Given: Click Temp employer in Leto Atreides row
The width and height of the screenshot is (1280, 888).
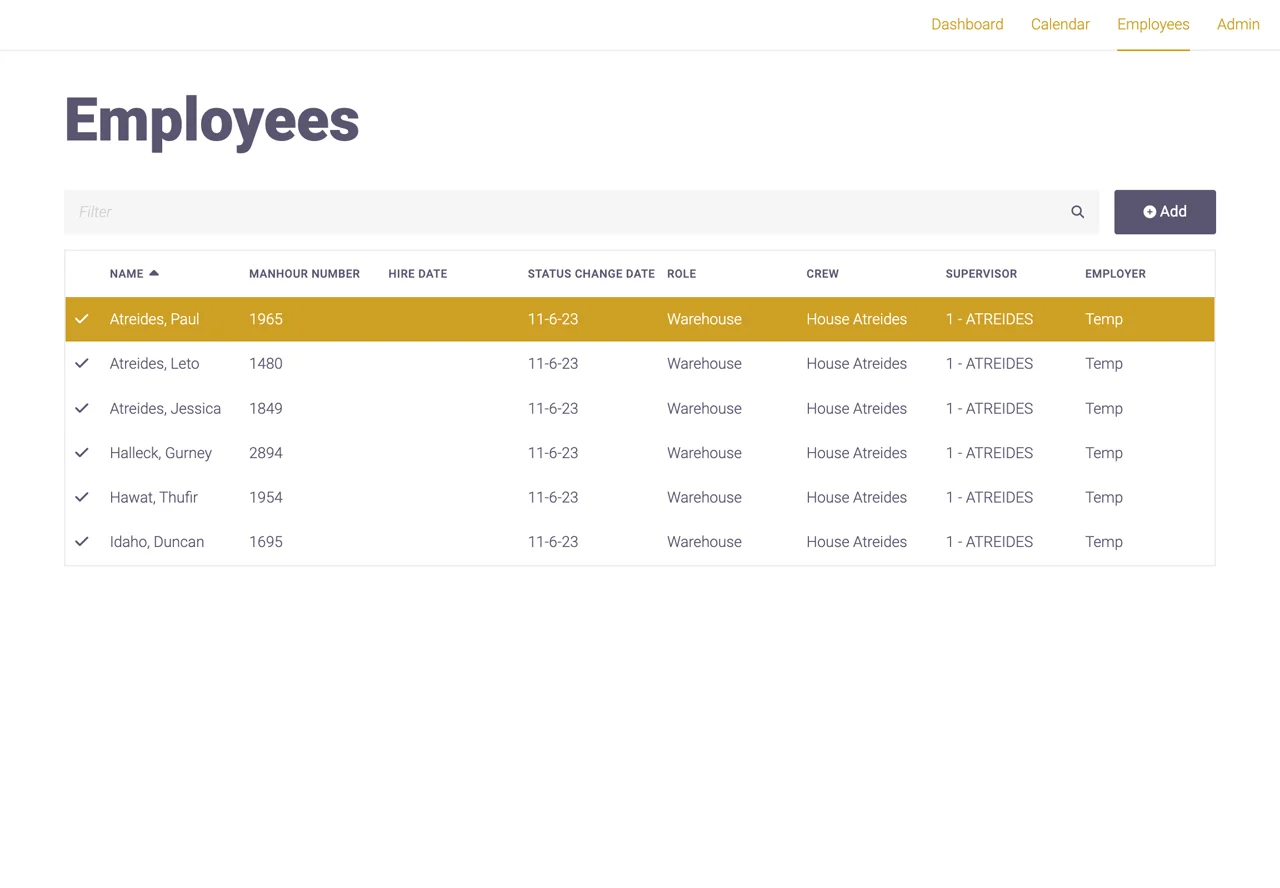Looking at the screenshot, I should [1104, 364].
